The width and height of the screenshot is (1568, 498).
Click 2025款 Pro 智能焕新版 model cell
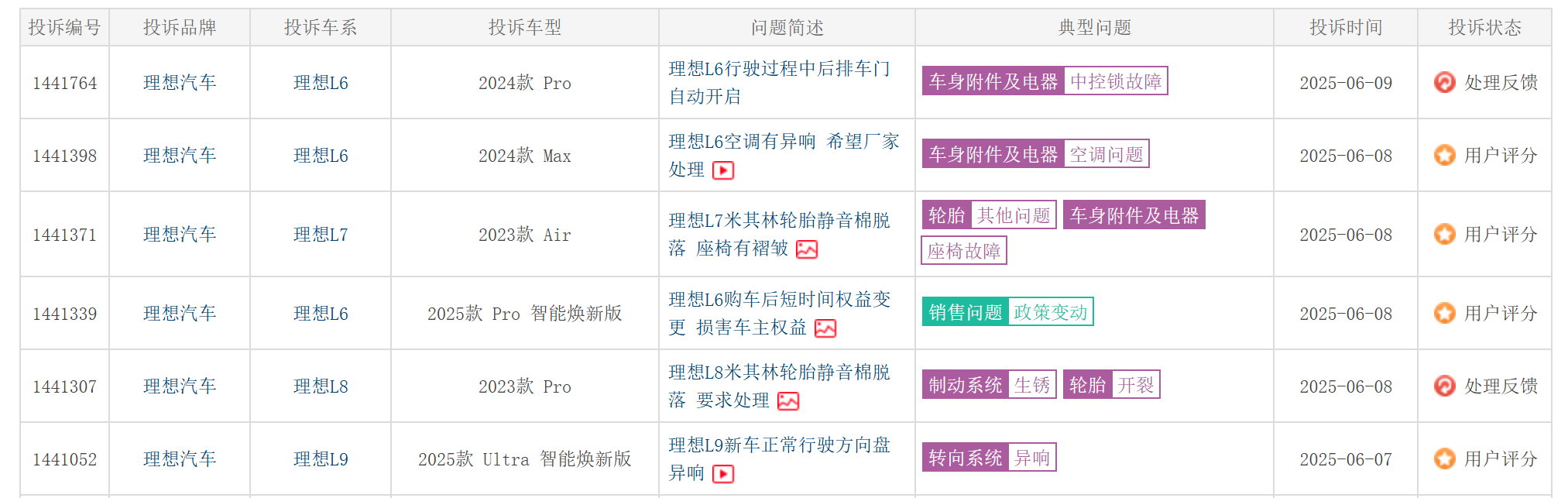pyautogui.click(x=525, y=314)
